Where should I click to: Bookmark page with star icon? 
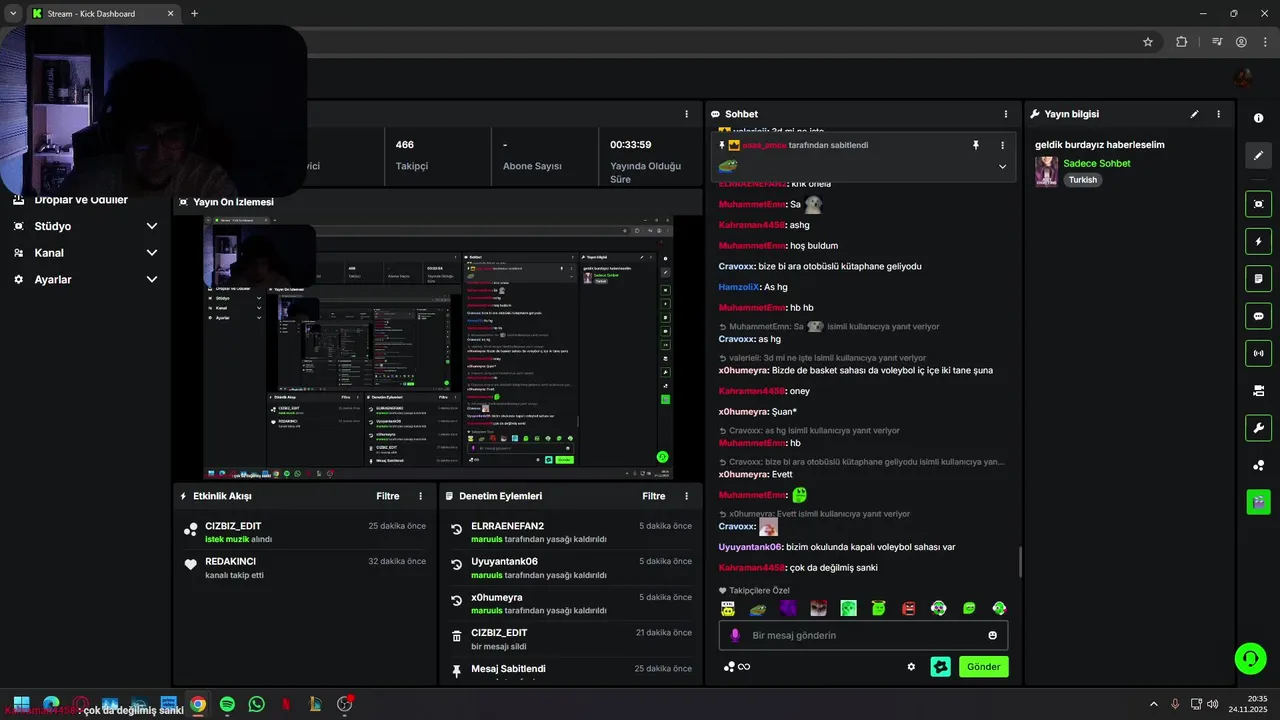click(1148, 42)
